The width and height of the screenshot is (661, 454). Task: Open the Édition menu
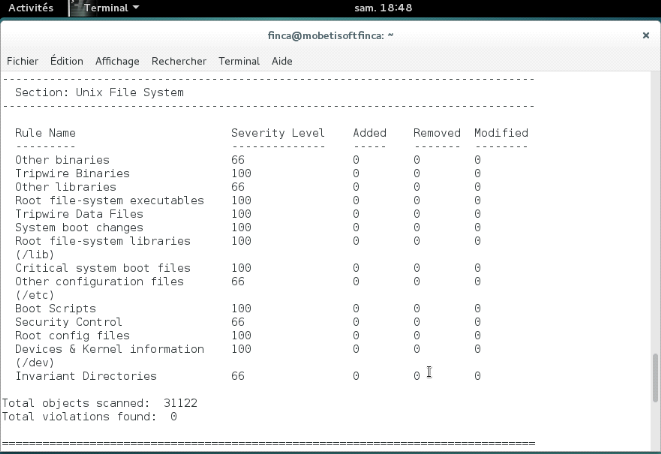pyautogui.click(x=67, y=61)
